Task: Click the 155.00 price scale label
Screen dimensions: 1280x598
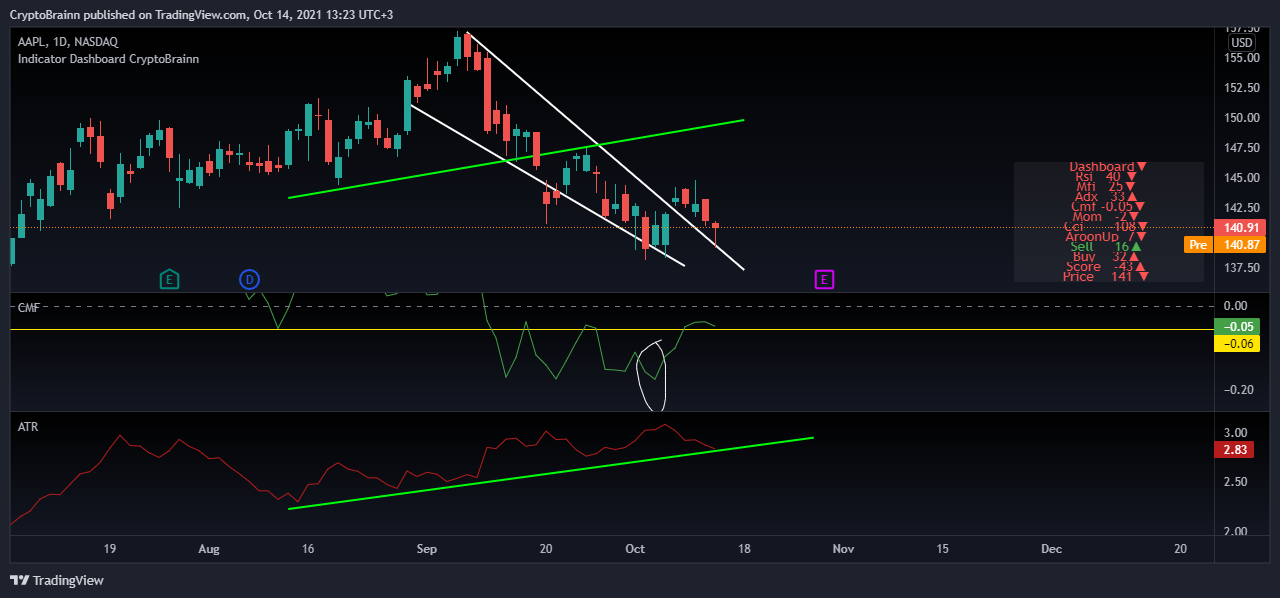Action: coord(1244,58)
